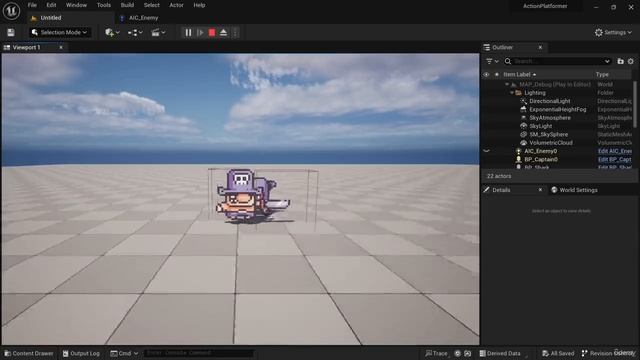Viewport: 640px width, 360px height.
Task: Select ExponentialHeightFog in the Outliner
Action: click(x=558, y=109)
